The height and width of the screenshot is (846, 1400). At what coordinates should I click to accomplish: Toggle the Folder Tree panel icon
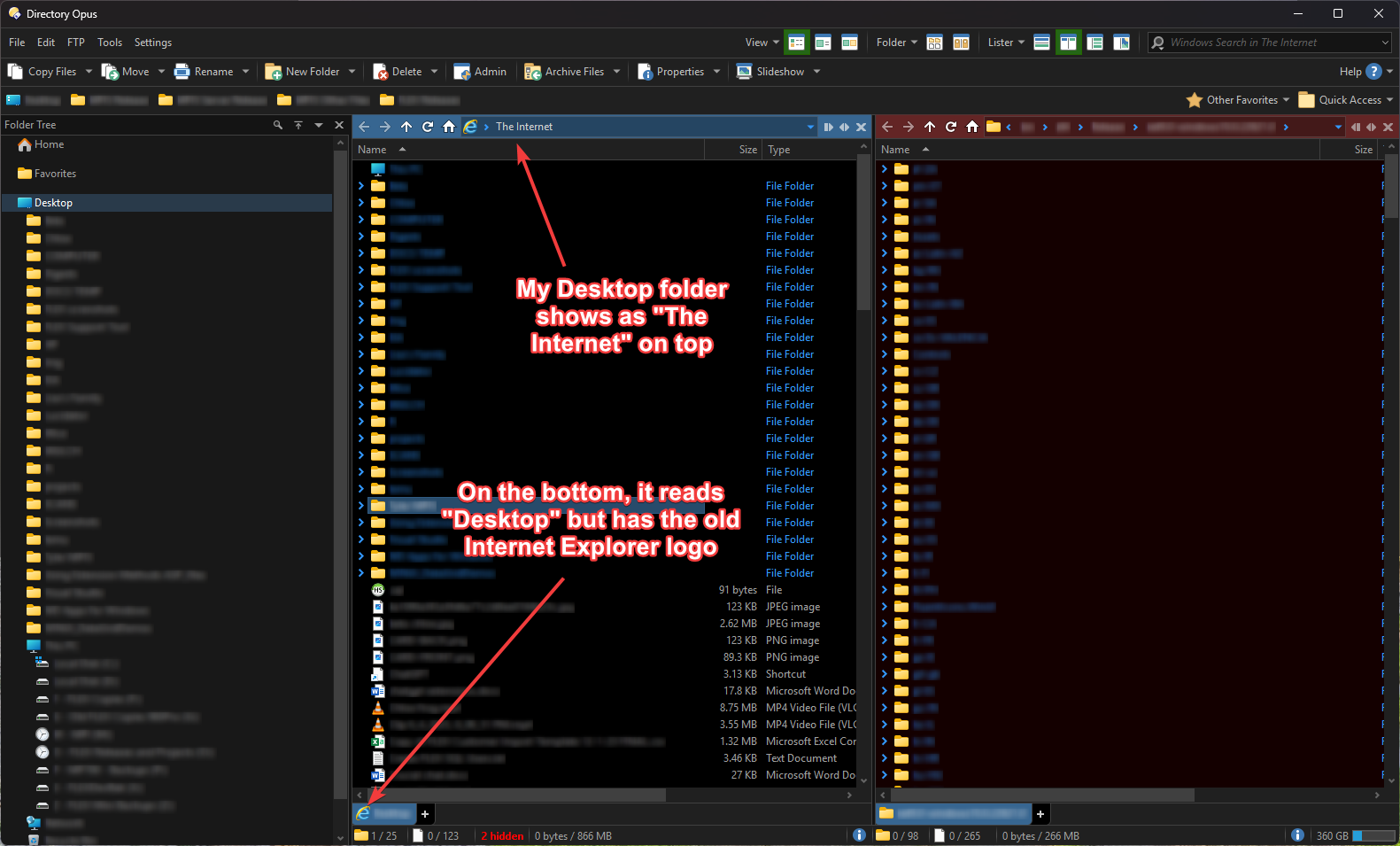[x=1095, y=43]
